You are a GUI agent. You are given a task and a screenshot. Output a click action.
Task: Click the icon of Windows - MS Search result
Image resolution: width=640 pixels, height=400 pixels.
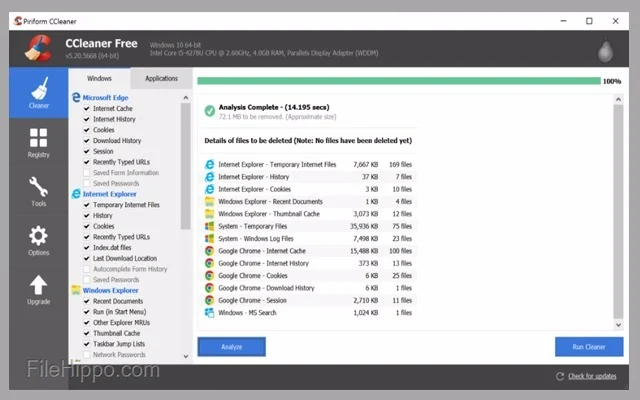(209, 313)
